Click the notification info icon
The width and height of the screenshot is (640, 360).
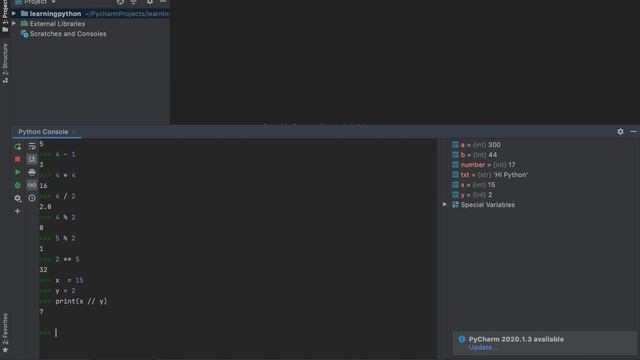(x=462, y=339)
